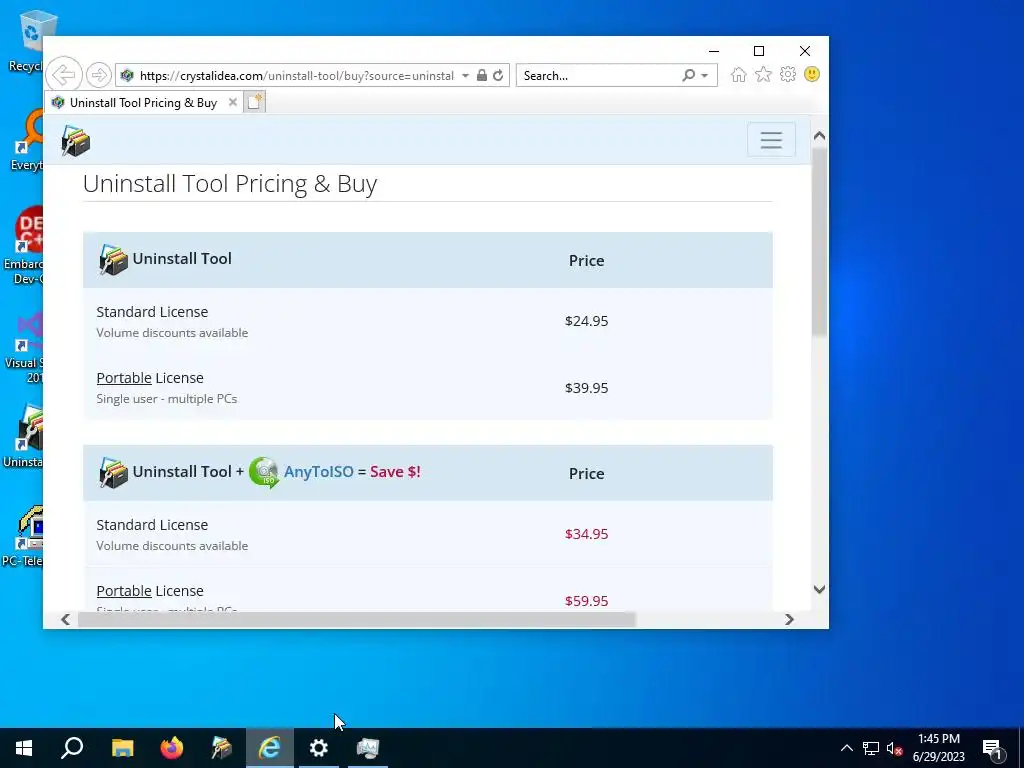Click the PC-Tele desktop shortcut
The height and width of the screenshot is (768, 1024).
[24, 536]
